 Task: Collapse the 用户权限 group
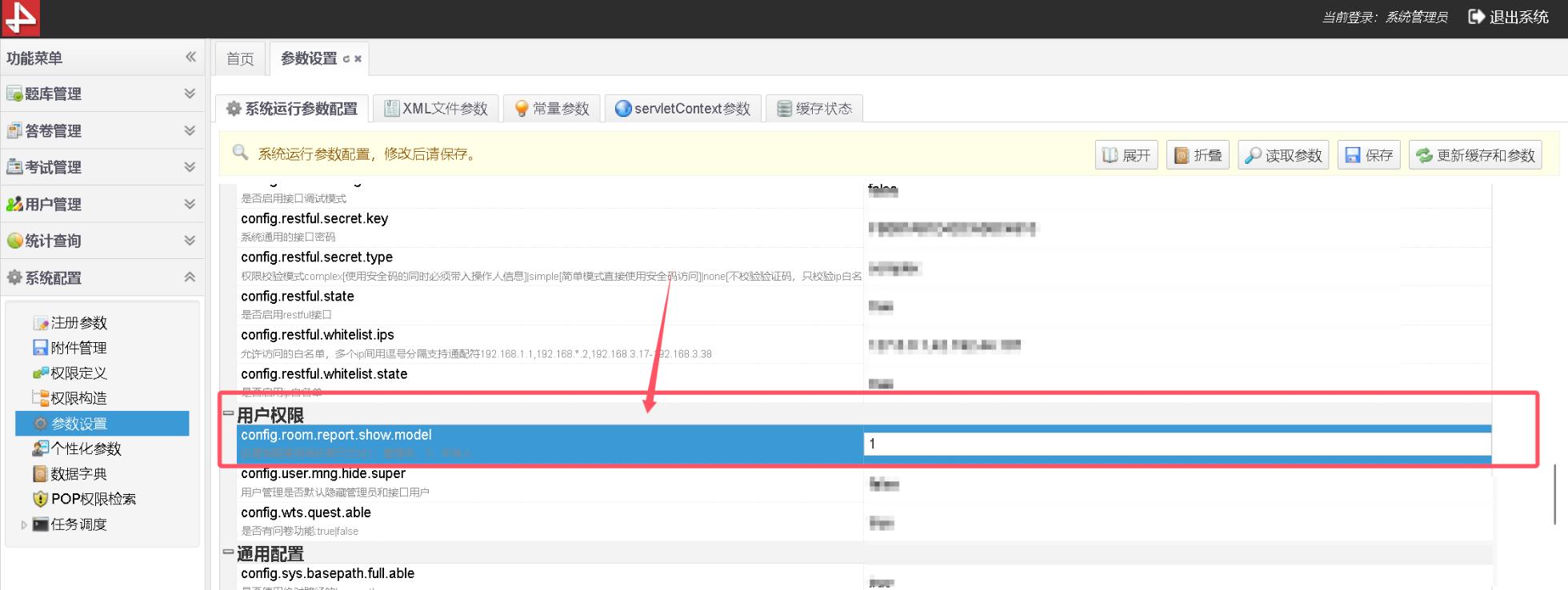pos(228,413)
